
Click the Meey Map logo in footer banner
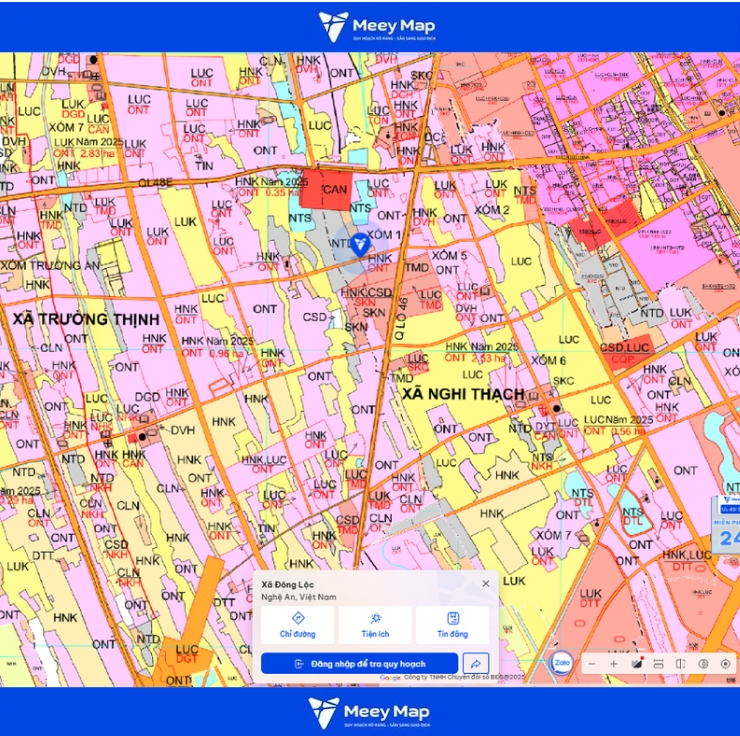coord(369,712)
